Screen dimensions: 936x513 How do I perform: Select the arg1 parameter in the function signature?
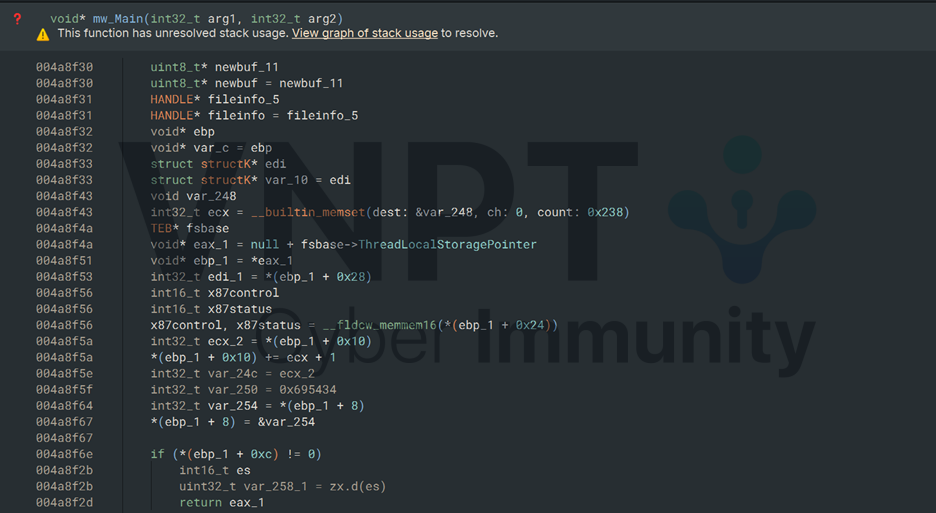pyautogui.click(x=223, y=18)
